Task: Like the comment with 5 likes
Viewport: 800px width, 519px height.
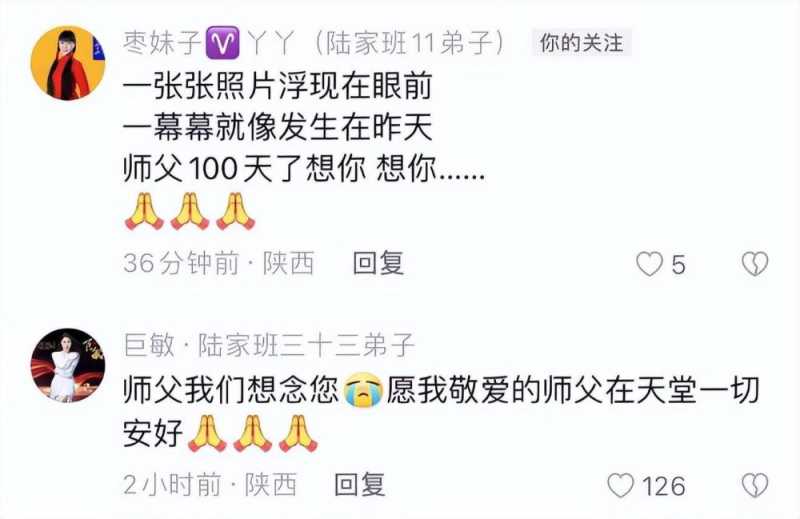Action: [x=649, y=264]
